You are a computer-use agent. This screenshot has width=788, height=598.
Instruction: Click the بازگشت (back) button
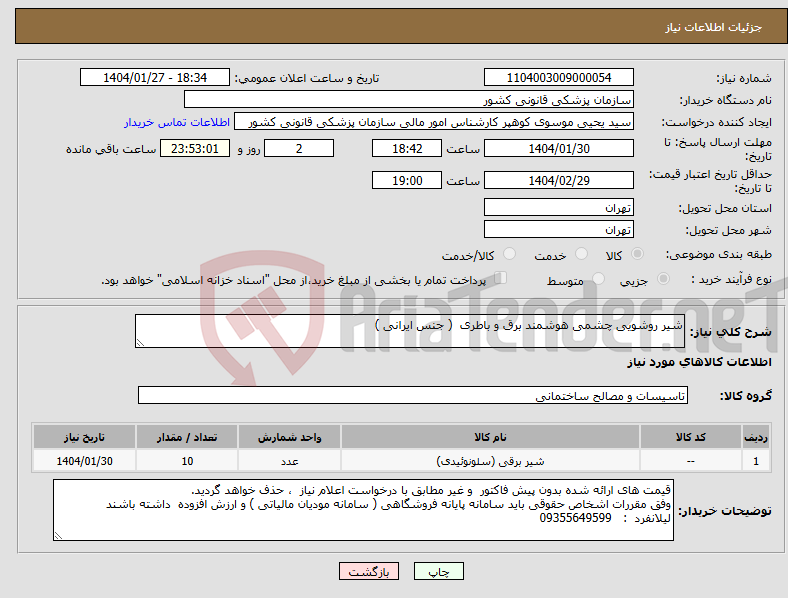point(369,571)
